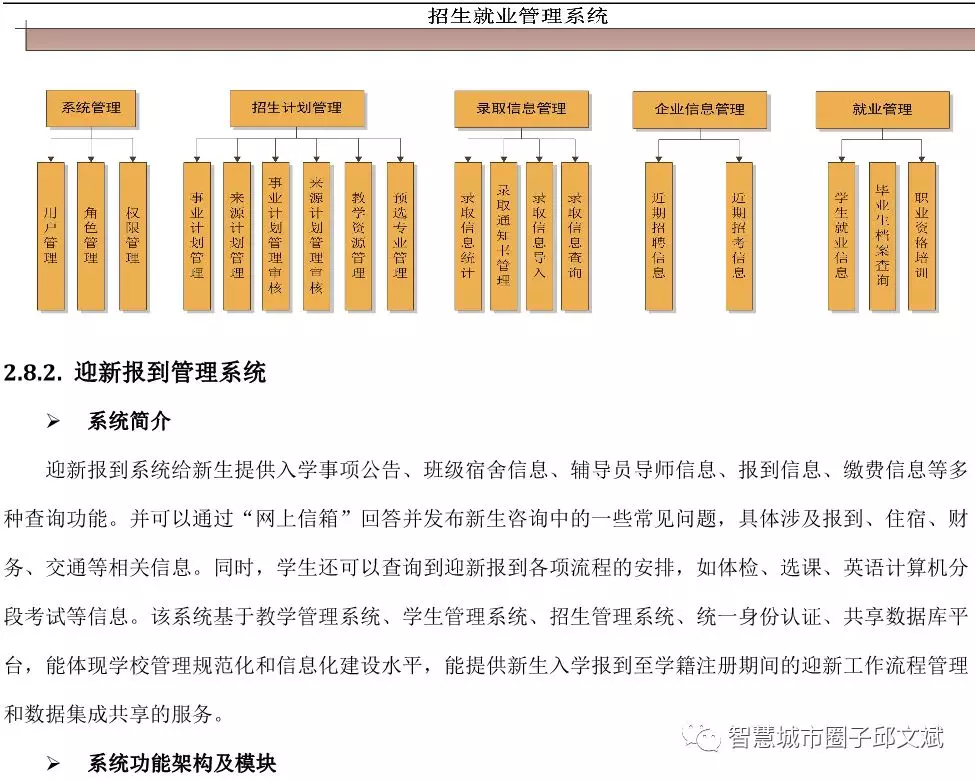The height and width of the screenshot is (780, 975).
Task: Click paragraph line starting 台，能体现学校管理
Action: pyautogui.click(x=486, y=666)
